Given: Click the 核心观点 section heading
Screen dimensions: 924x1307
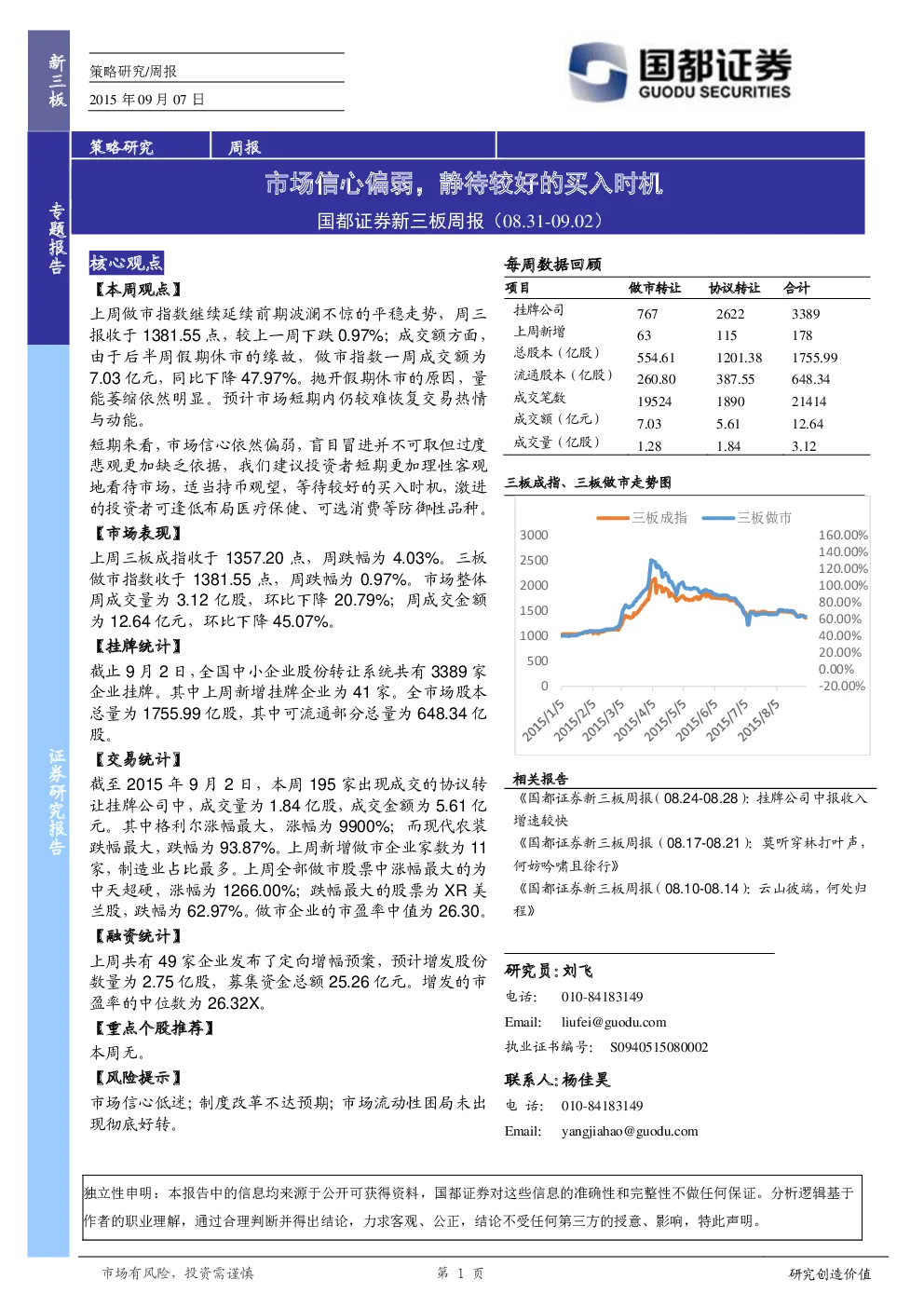Looking at the screenshot, I should coord(127,263).
